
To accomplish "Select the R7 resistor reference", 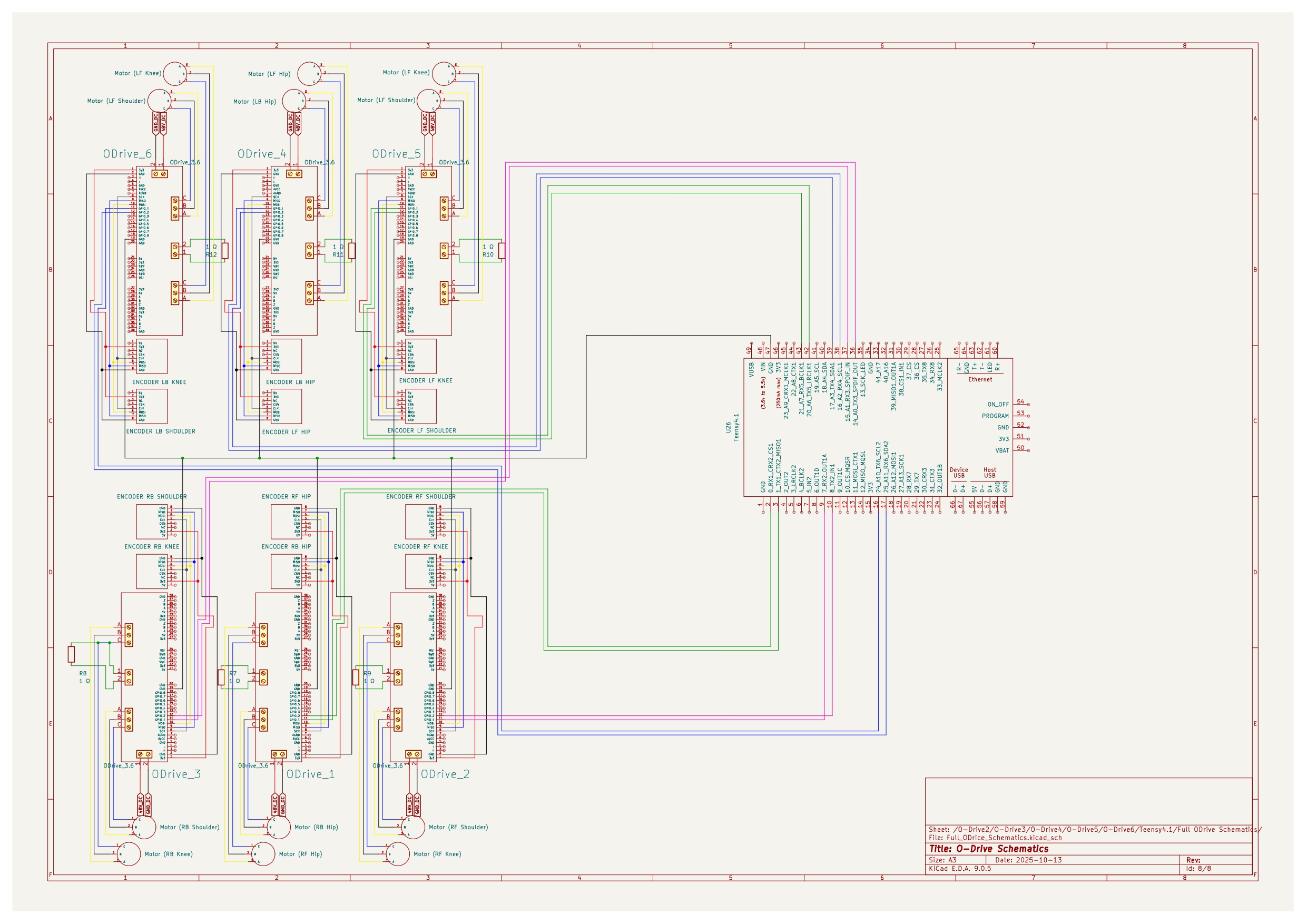I will point(233,673).
